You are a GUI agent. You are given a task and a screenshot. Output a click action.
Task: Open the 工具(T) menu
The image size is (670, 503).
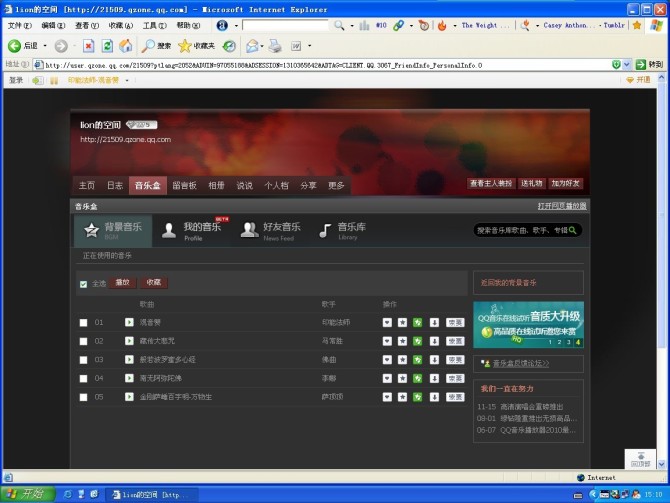154,26
